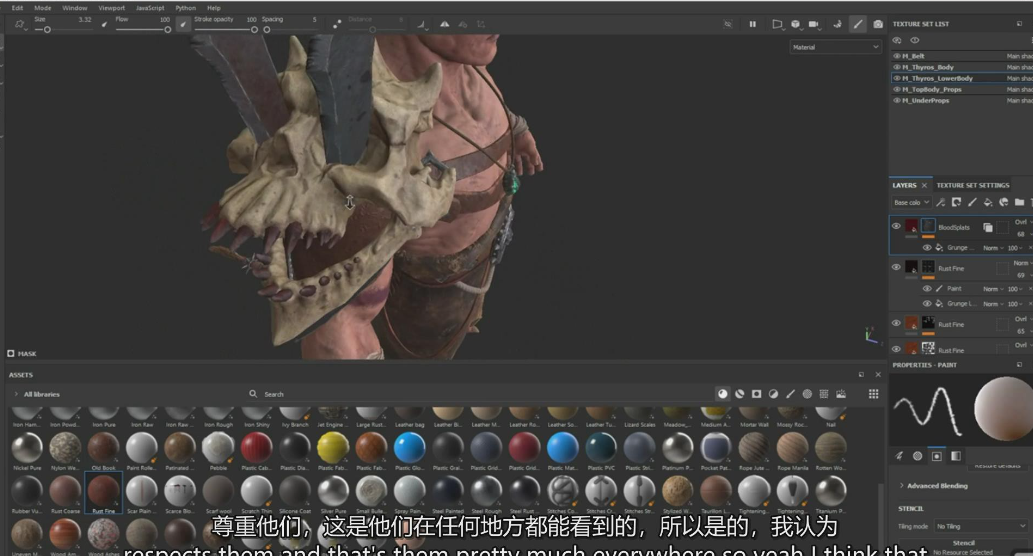1033x556 pixels.
Task: Open the camera capture screenshot icon
Action: (878, 24)
